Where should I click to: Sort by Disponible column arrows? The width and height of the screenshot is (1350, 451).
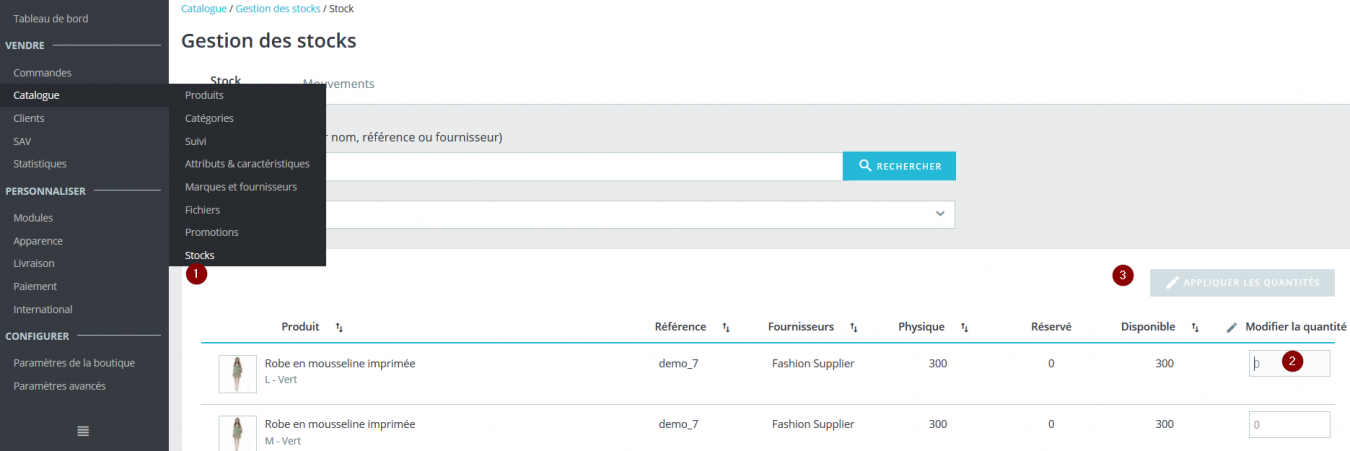pyautogui.click(x=1195, y=327)
